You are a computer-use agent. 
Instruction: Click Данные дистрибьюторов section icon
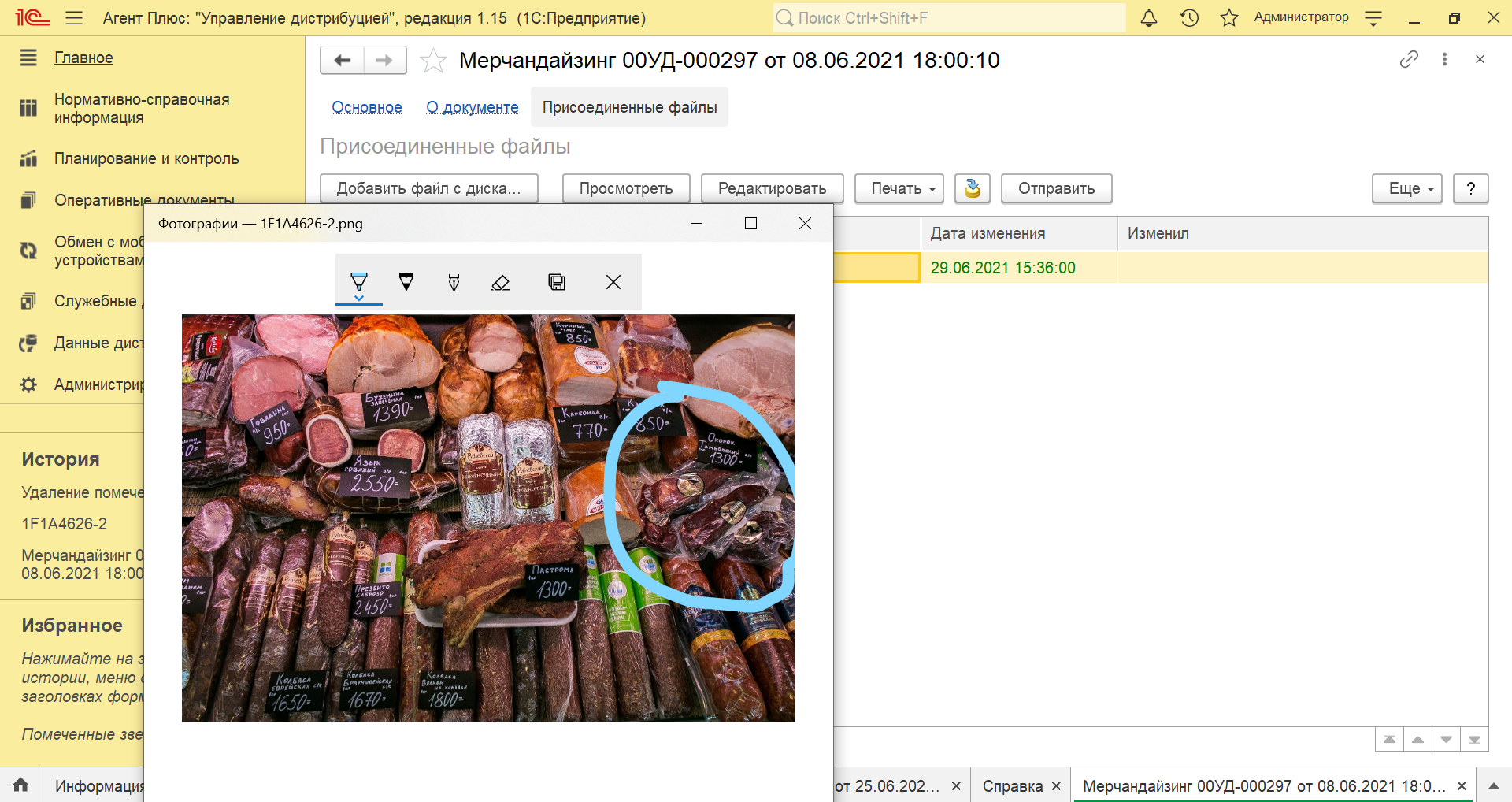click(28, 343)
